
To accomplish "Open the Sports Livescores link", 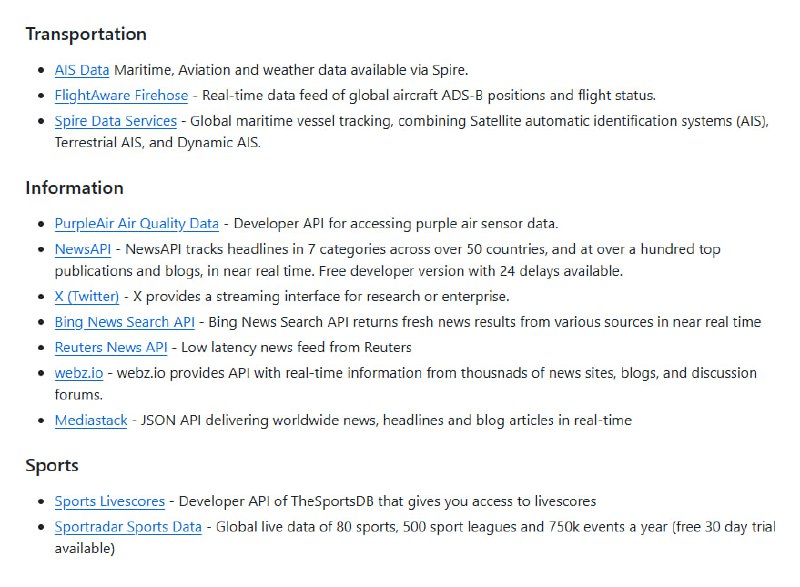I will tap(110, 501).
